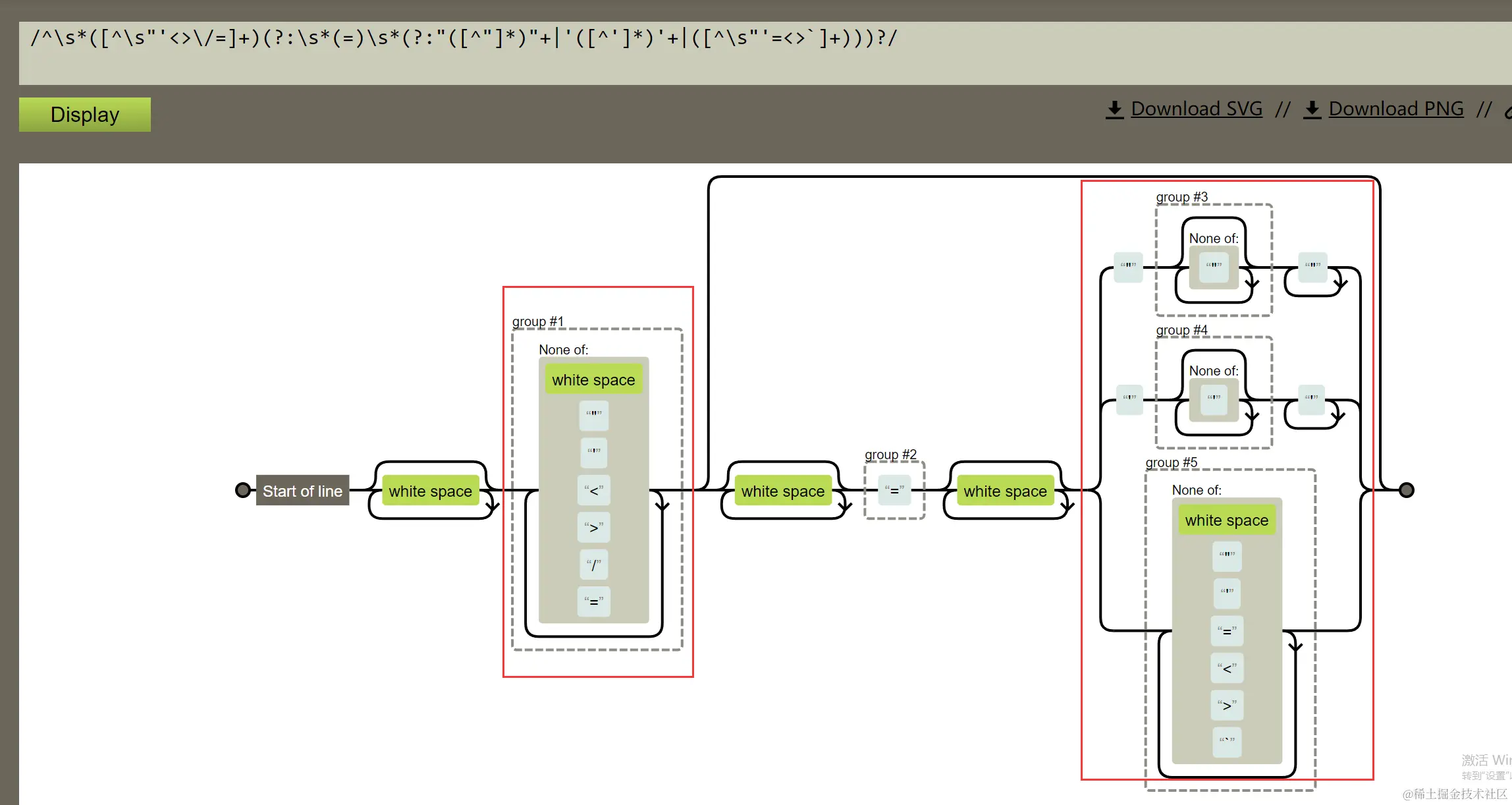Image resolution: width=1512 pixels, height=805 pixels.
Task: Click the group #3 label
Action: coord(1181,197)
